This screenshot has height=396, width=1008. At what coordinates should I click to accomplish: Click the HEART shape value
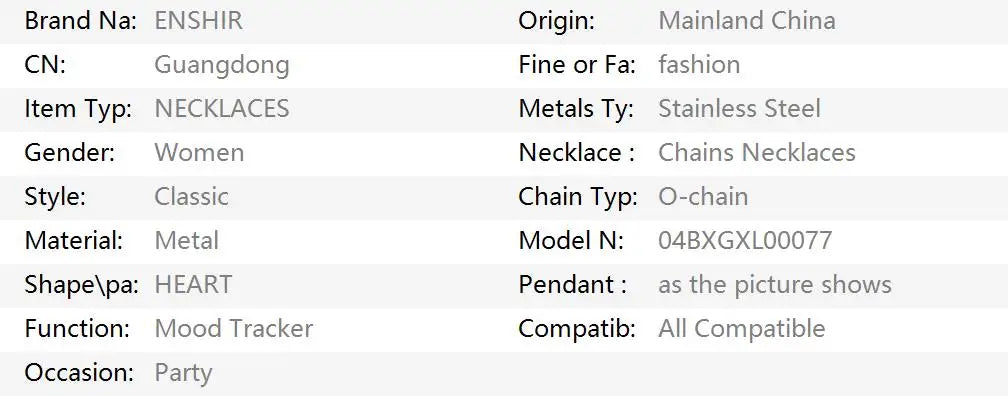[194, 284]
